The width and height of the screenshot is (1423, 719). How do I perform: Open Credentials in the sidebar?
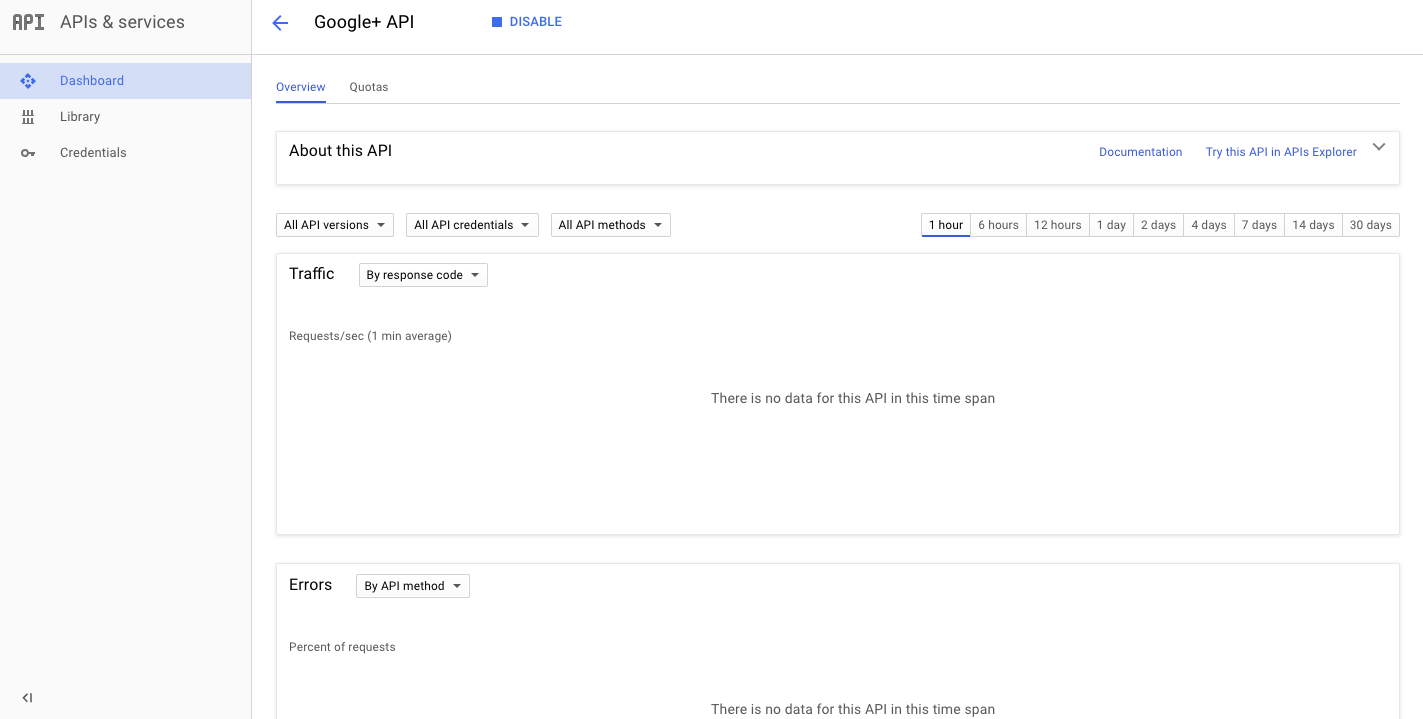click(125, 153)
